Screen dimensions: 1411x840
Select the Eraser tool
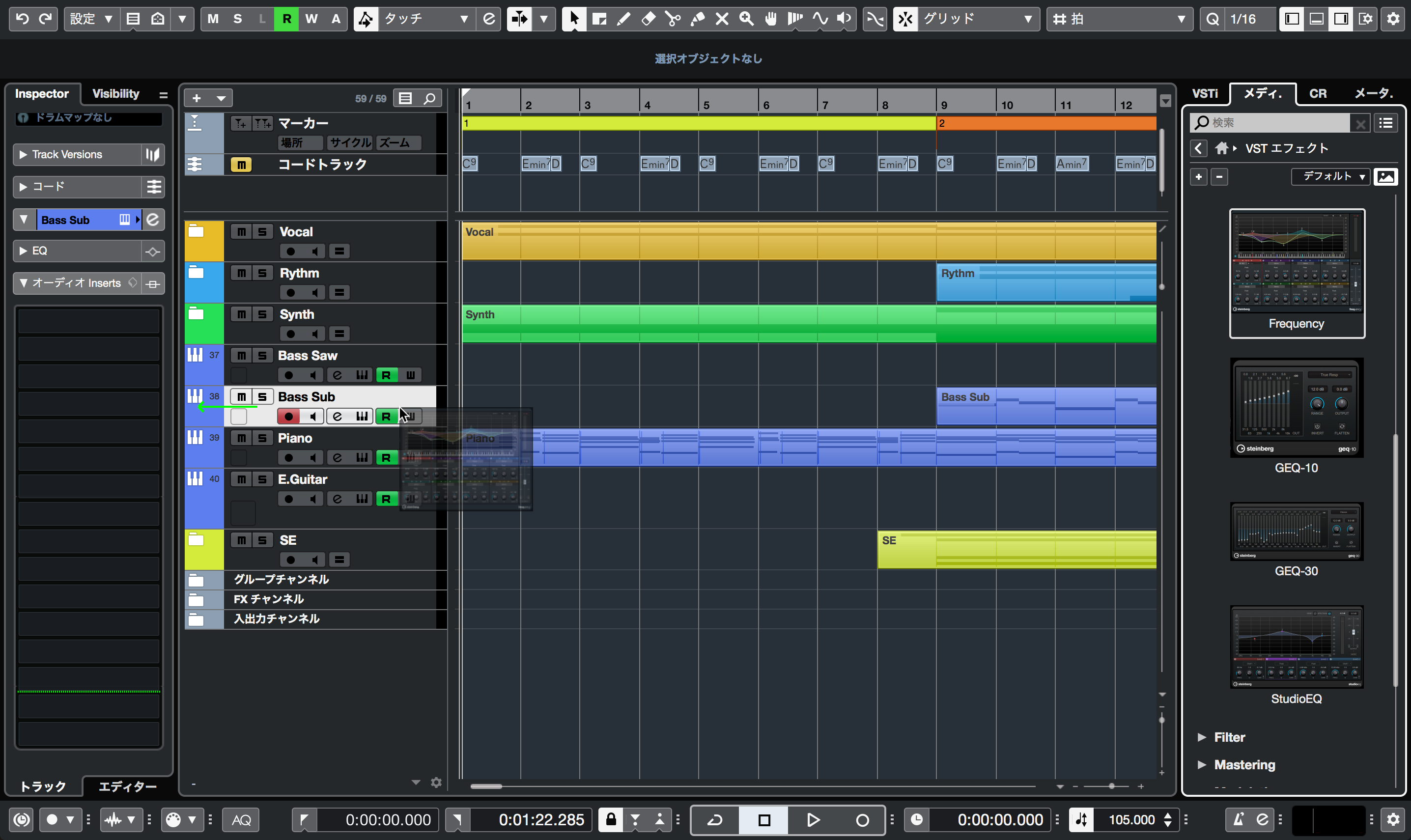(x=648, y=19)
